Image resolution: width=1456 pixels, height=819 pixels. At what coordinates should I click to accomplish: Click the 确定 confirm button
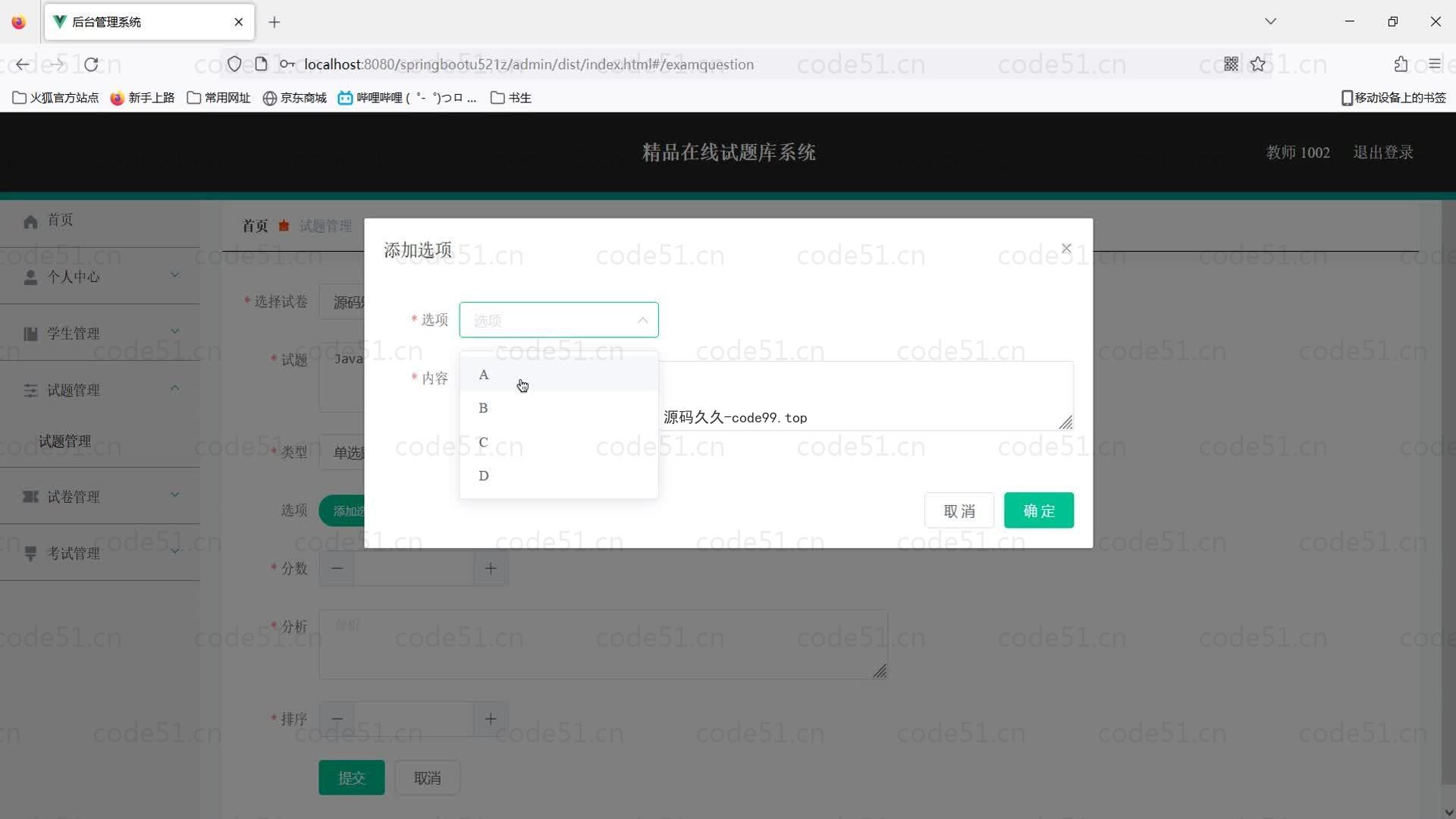(x=1038, y=510)
